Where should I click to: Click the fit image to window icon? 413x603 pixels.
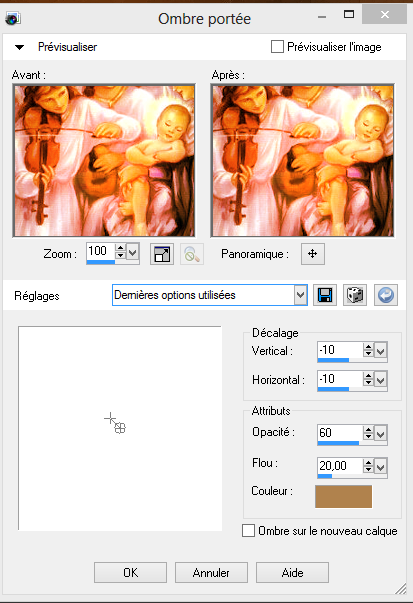tap(162, 254)
